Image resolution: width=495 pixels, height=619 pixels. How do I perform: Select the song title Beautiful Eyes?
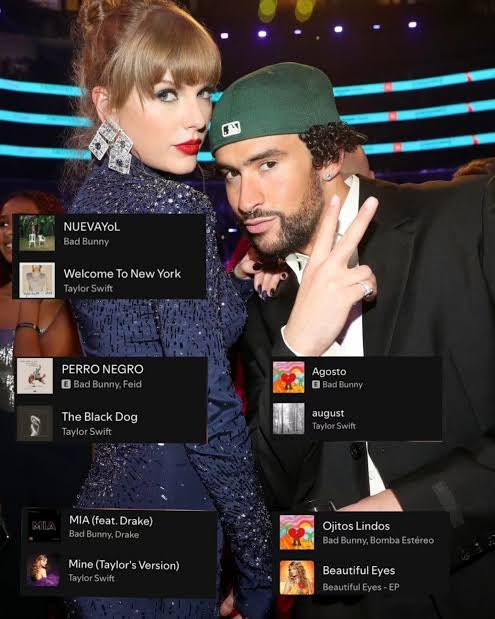(359, 570)
